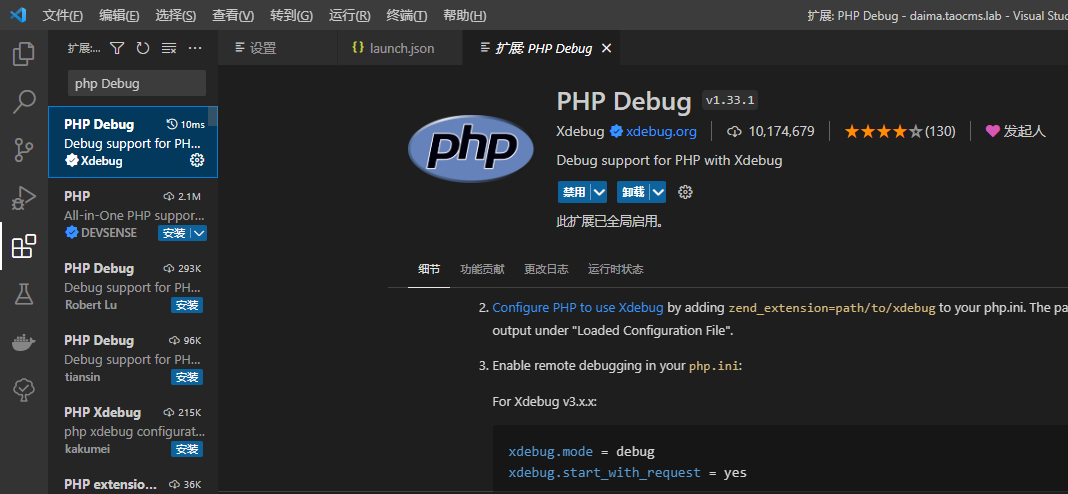Click the verified badge beside xdebug.org

coord(616,131)
